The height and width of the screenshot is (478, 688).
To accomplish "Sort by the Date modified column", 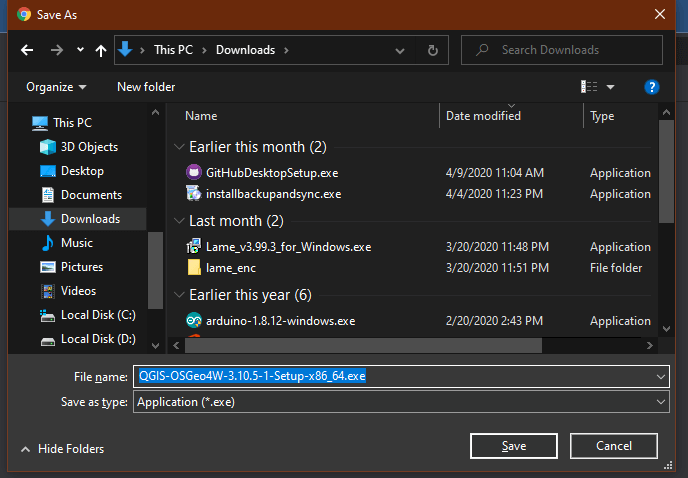I will pyautogui.click(x=483, y=116).
